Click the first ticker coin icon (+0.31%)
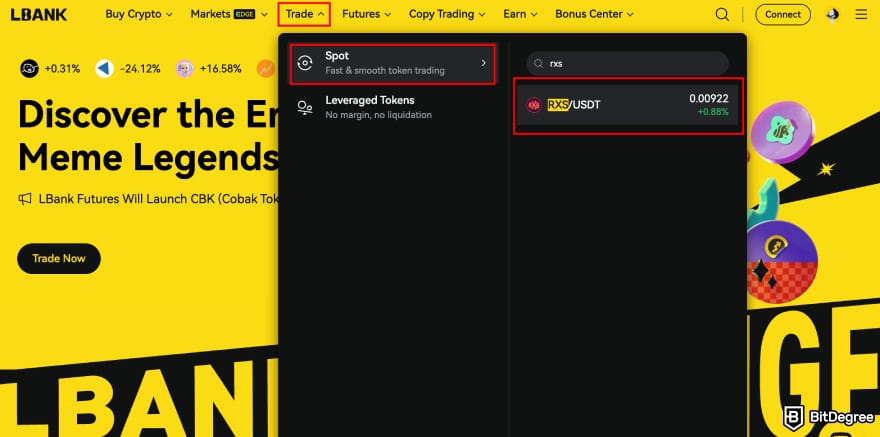The height and width of the screenshot is (437, 880). point(29,69)
